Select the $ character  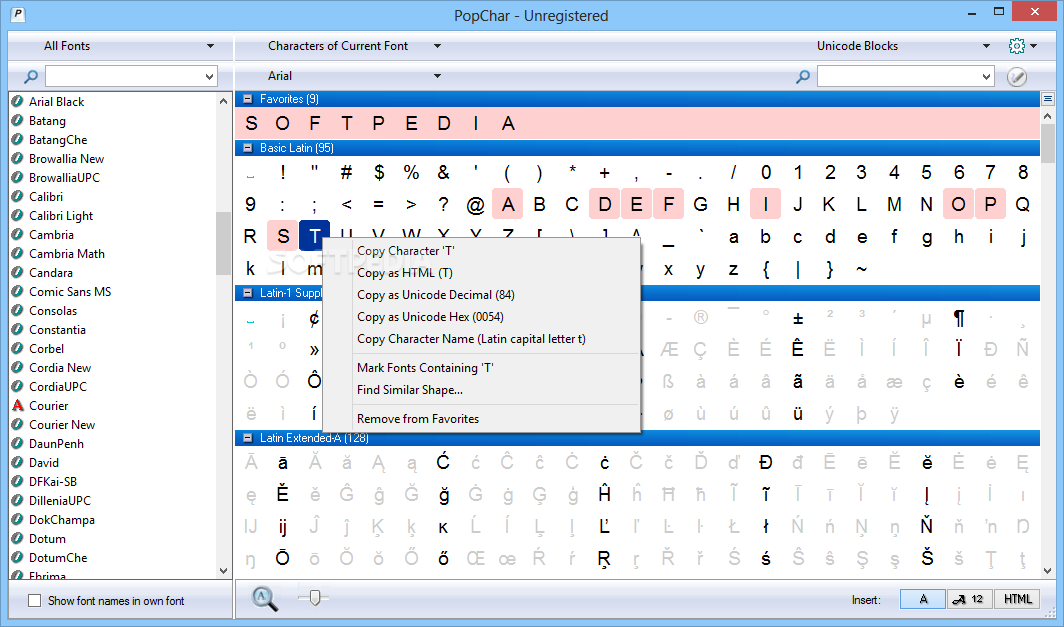pos(379,172)
